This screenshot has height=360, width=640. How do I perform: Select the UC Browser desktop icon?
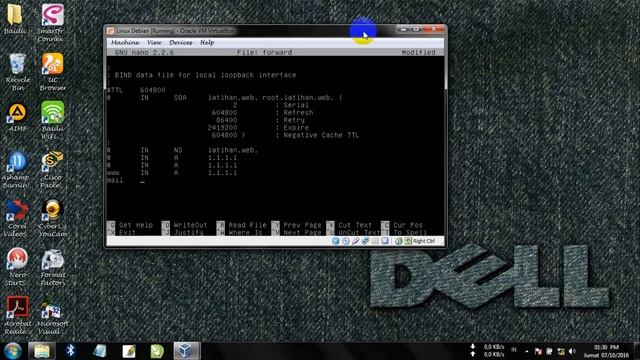(x=52, y=72)
